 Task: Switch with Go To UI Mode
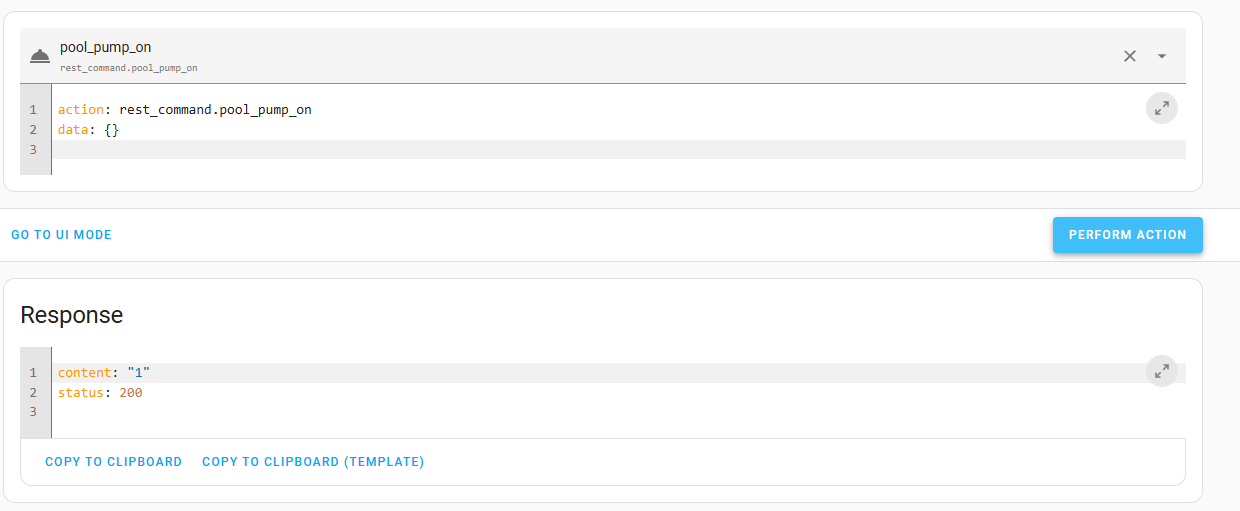pyautogui.click(x=62, y=235)
